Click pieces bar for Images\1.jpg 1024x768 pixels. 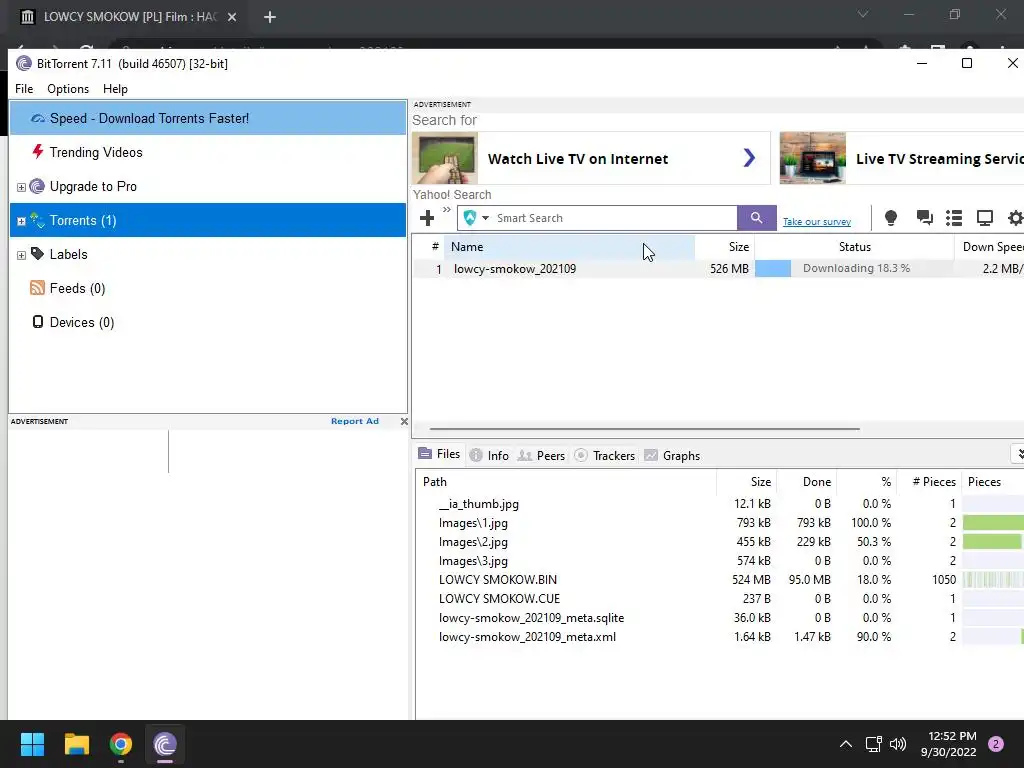click(x=993, y=523)
